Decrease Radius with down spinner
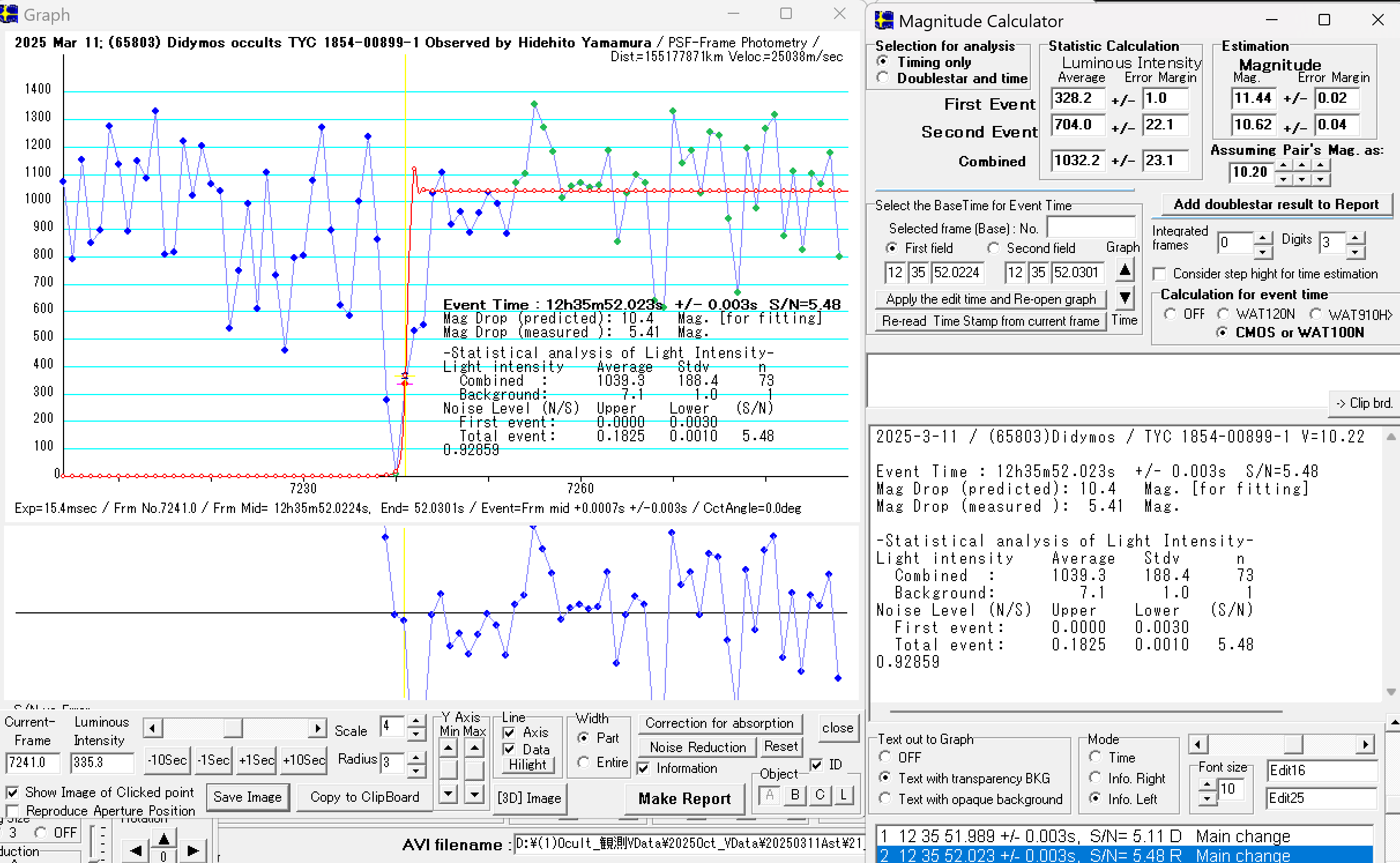 [x=416, y=771]
